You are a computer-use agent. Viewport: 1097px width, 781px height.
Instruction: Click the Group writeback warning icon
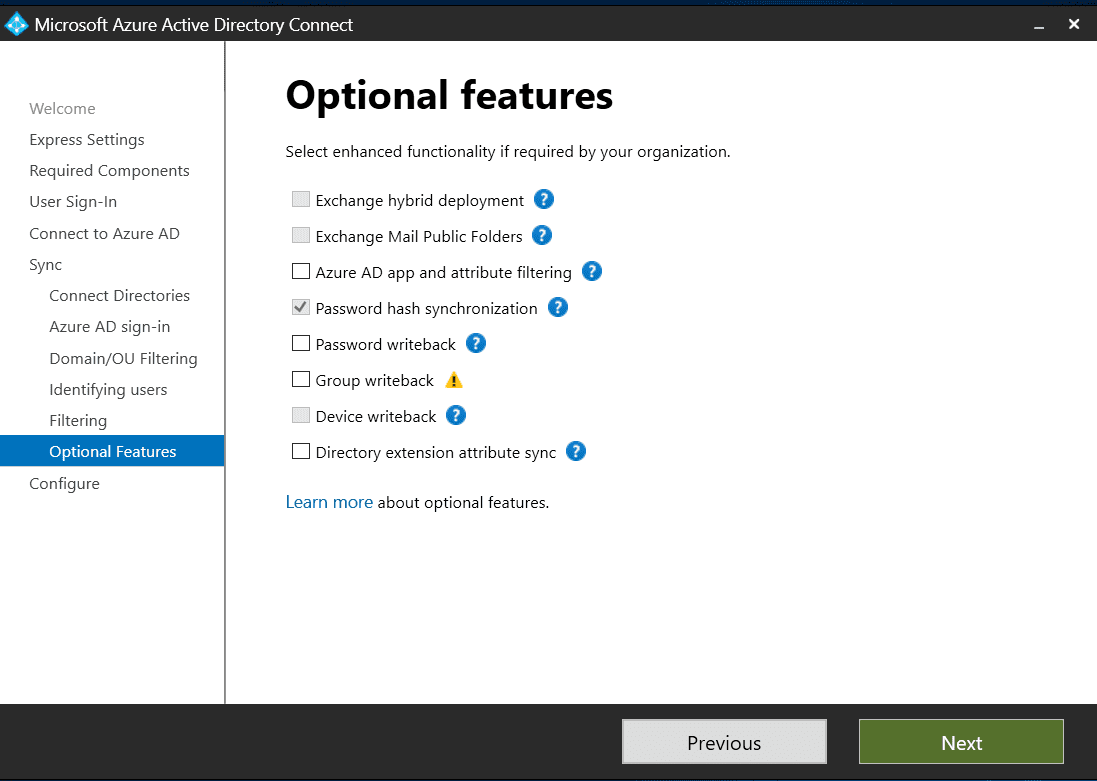[x=454, y=380]
